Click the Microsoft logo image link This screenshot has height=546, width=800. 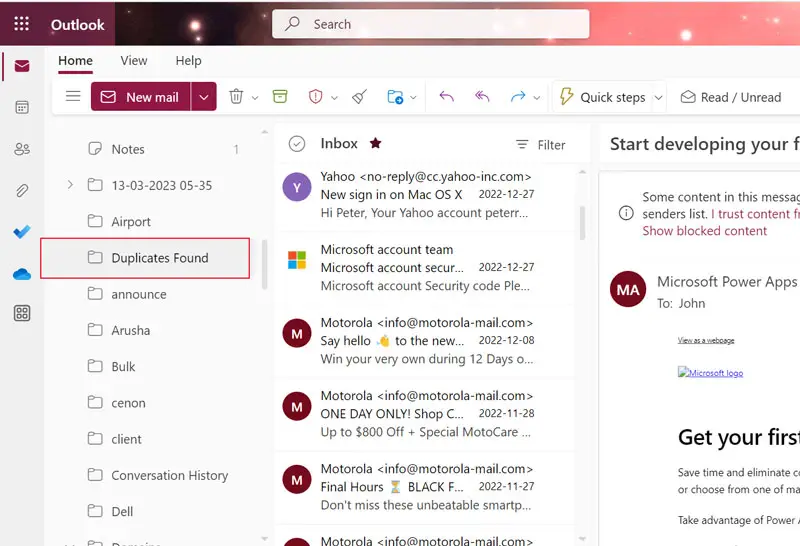click(x=710, y=373)
